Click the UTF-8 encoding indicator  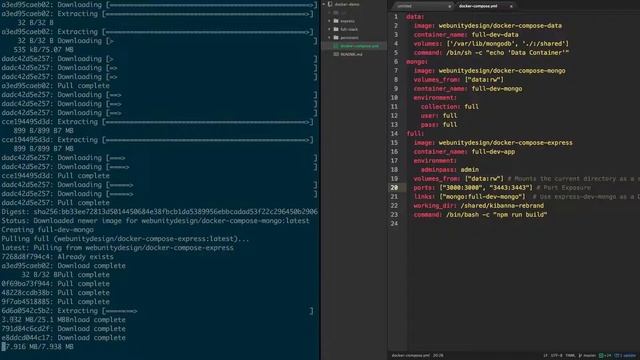tap(556, 356)
